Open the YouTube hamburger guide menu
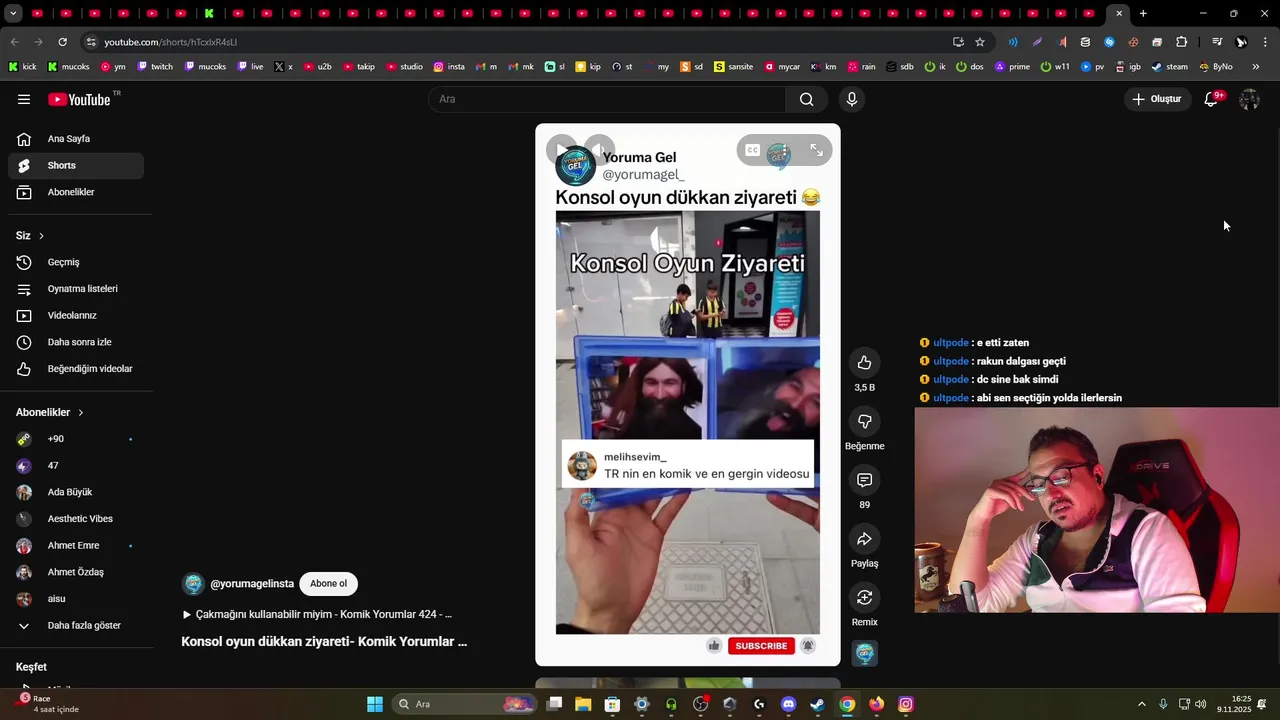 [24, 99]
